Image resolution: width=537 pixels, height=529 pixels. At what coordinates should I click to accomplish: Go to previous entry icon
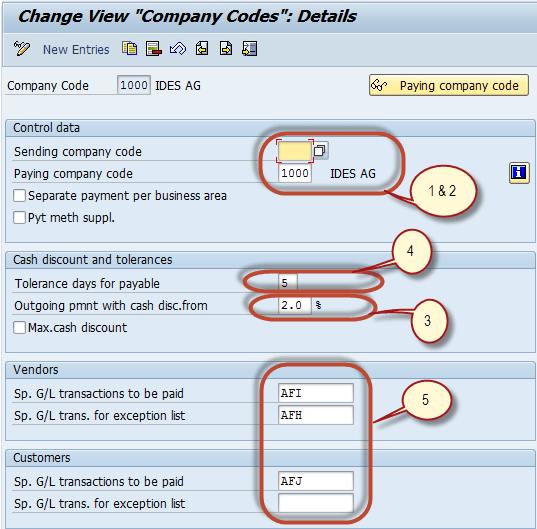202,48
